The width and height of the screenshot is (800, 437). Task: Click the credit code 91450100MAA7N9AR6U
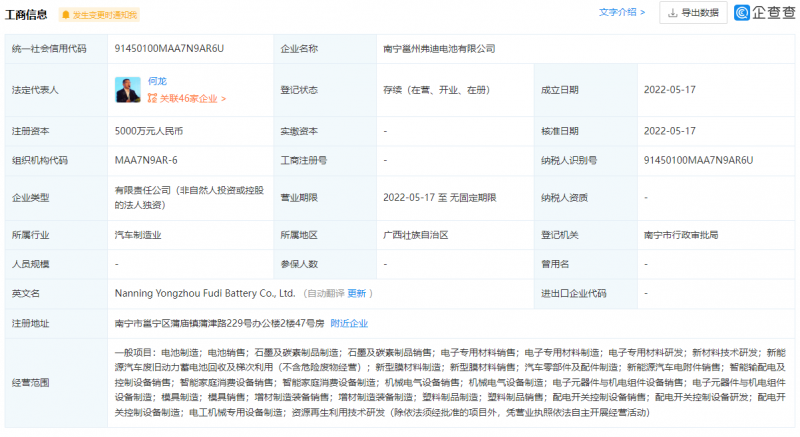tap(169, 48)
